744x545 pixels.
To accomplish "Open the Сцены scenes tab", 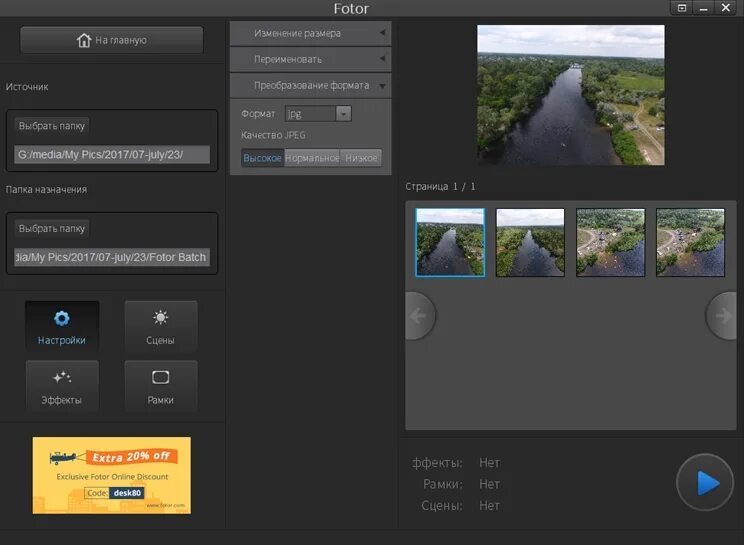I will click(161, 326).
